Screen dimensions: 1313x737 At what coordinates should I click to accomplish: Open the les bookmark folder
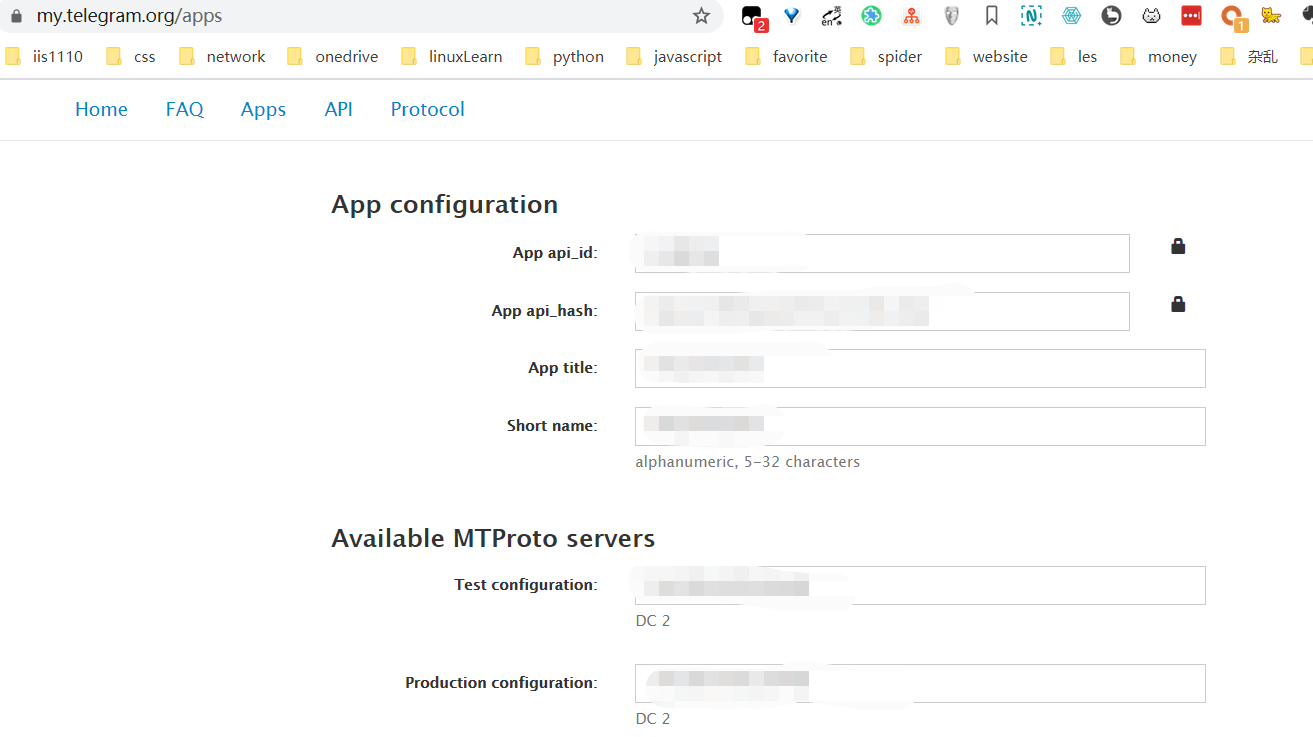pos(1074,57)
